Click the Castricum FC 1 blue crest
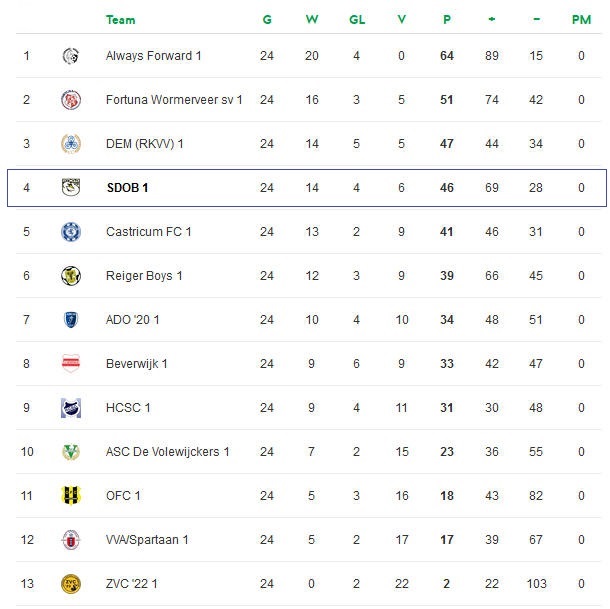This screenshot has width=610, height=609. (x=70, y=232)
